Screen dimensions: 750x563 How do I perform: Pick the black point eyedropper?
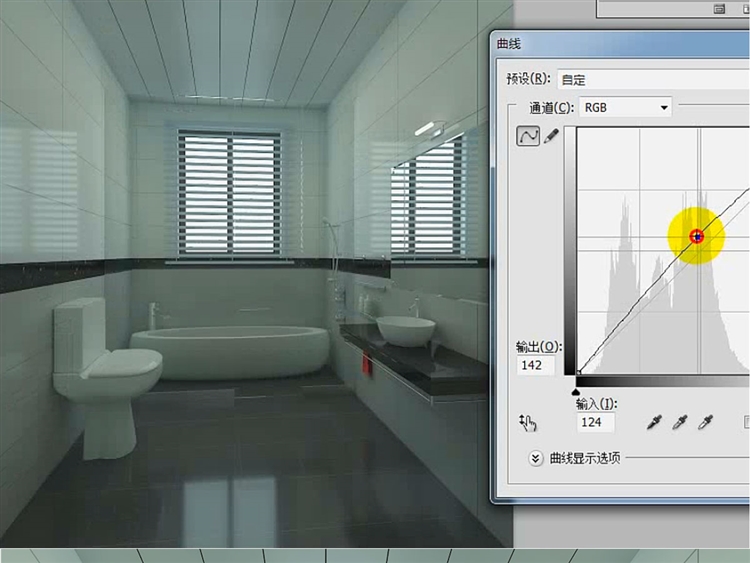point(654,422)
